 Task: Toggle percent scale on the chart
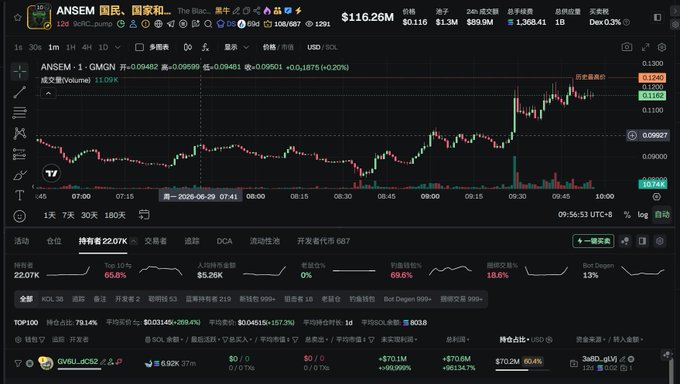click(x=627, y=215)
